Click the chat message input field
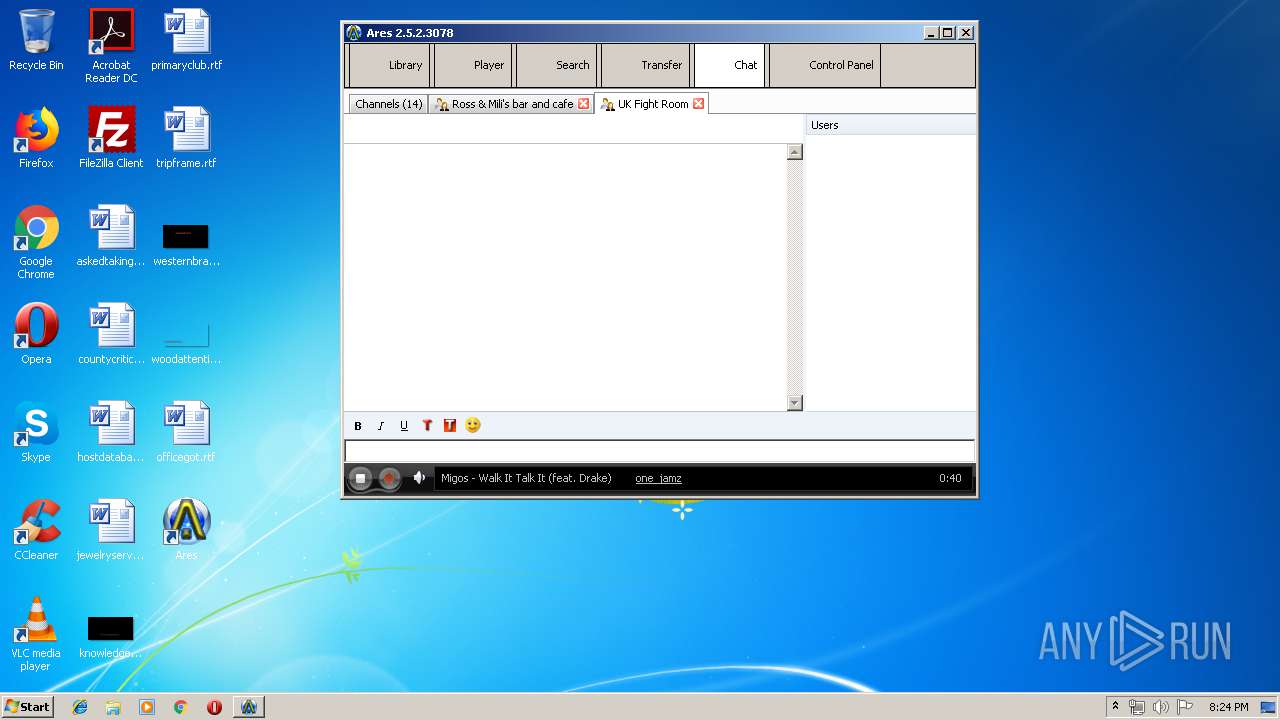The height and width of the screenshot is (720, 1280). (x=659, y=451)
